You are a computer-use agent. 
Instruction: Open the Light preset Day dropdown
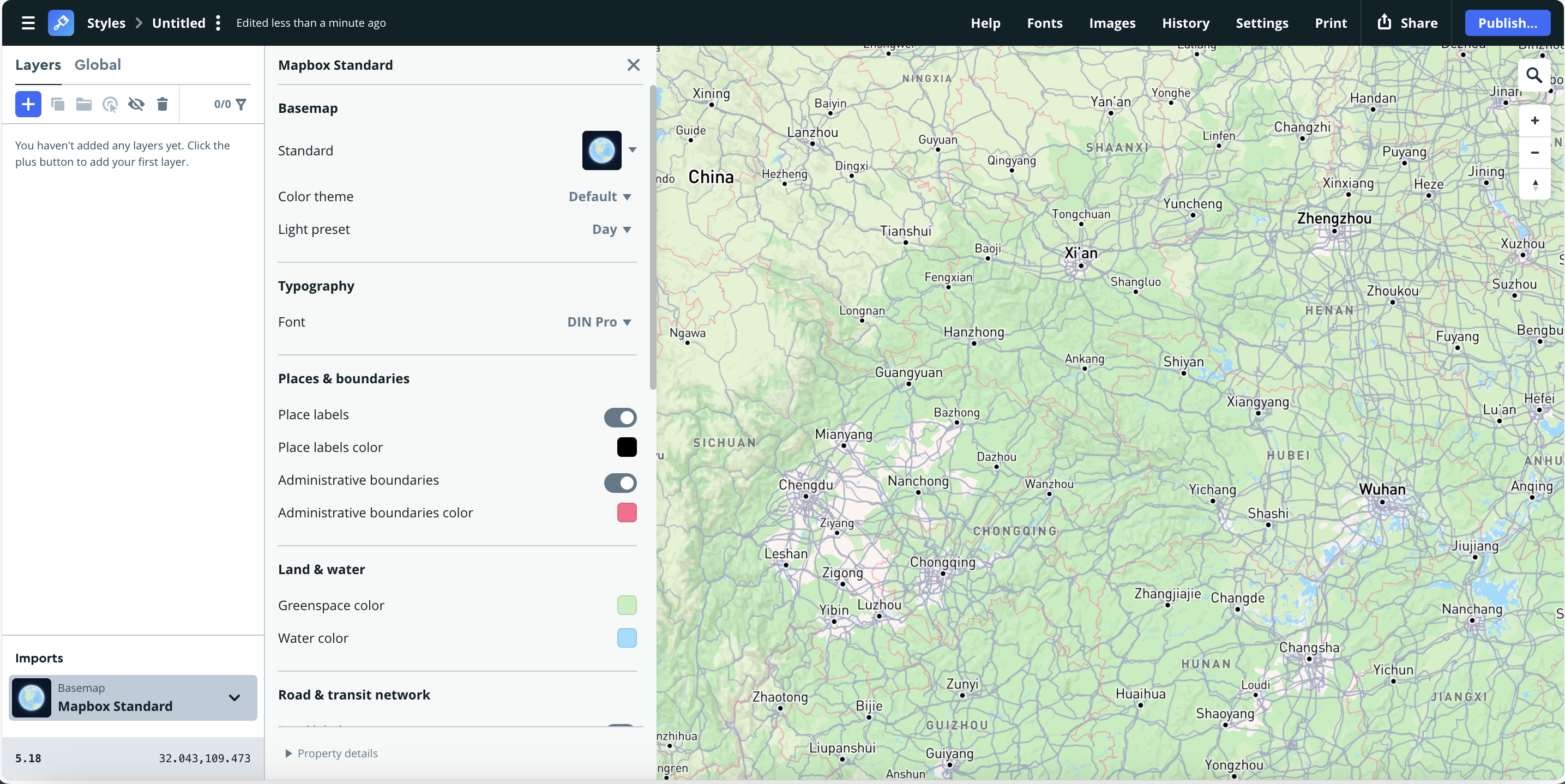(611, 229)
